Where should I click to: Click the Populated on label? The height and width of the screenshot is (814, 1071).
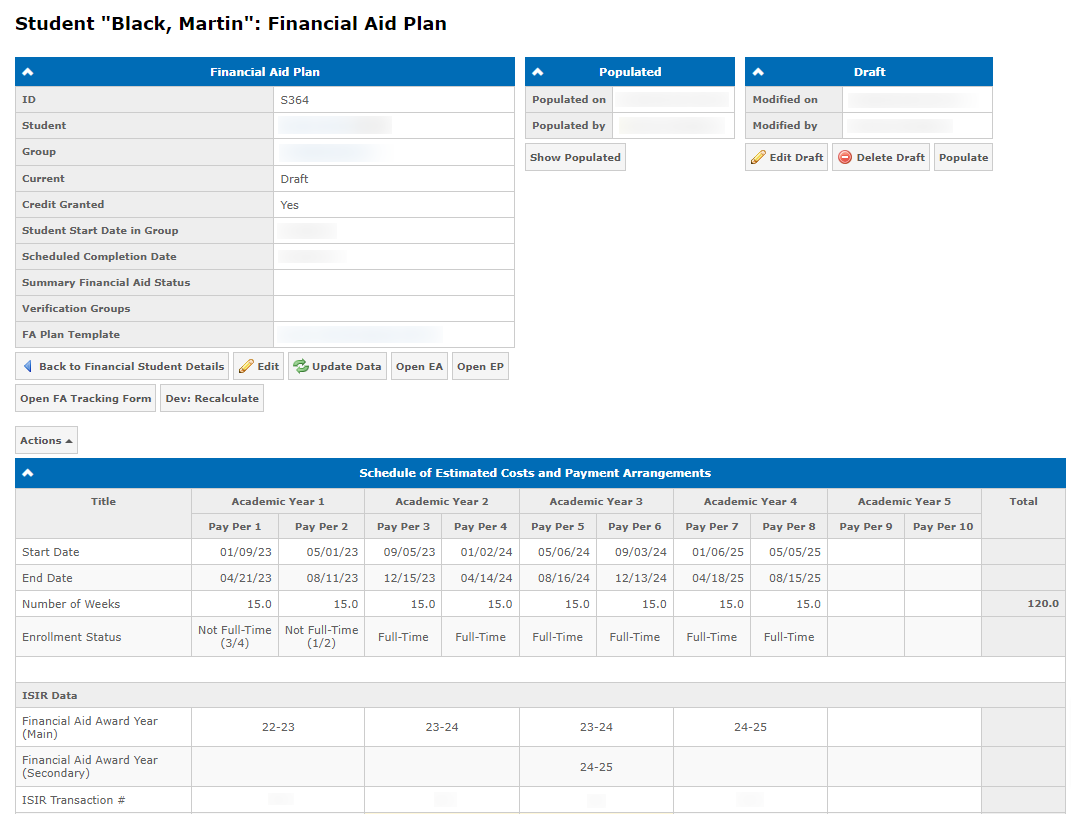(569, 100)
